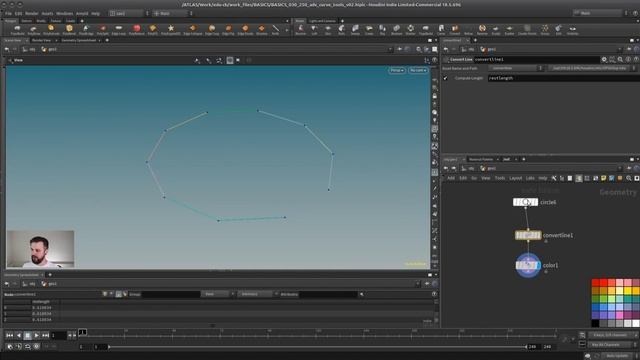Click the current frame number field
This screenshot has width=640, height=360.
point(58,336)
